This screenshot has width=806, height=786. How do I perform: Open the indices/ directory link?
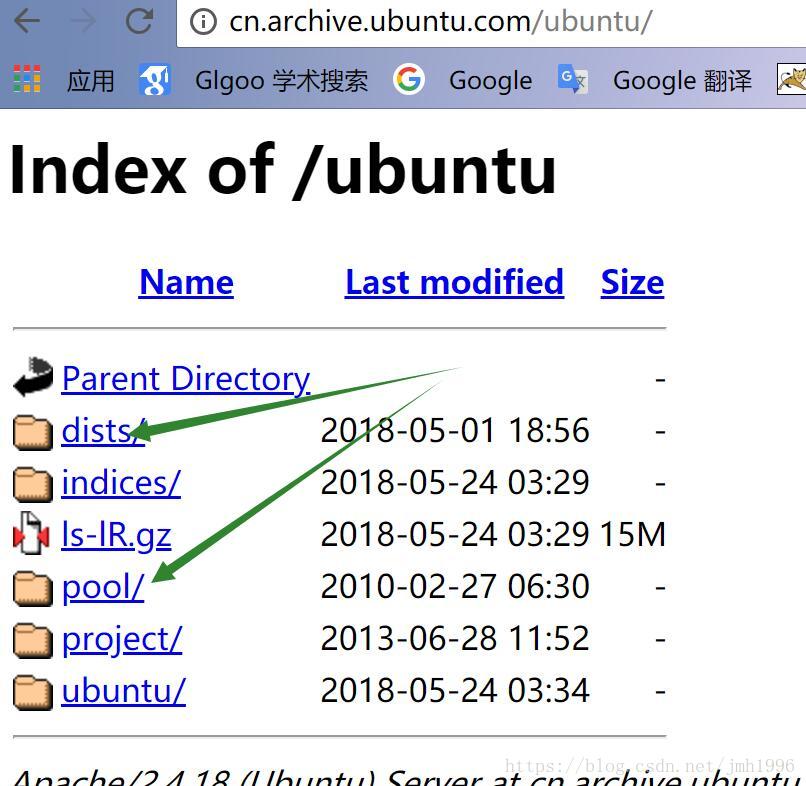[x=121, y=483]
